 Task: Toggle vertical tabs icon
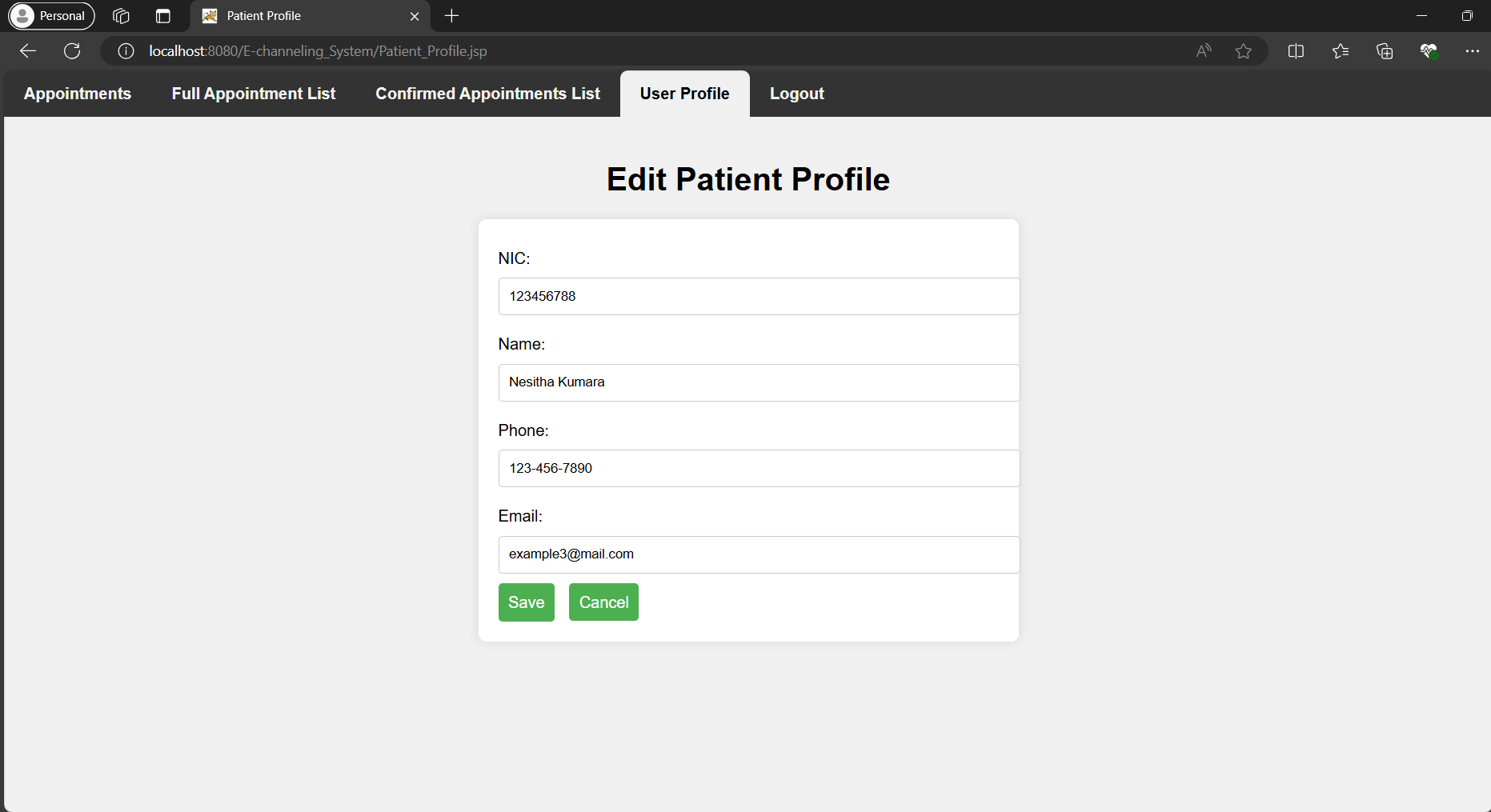tap(163, 16)
